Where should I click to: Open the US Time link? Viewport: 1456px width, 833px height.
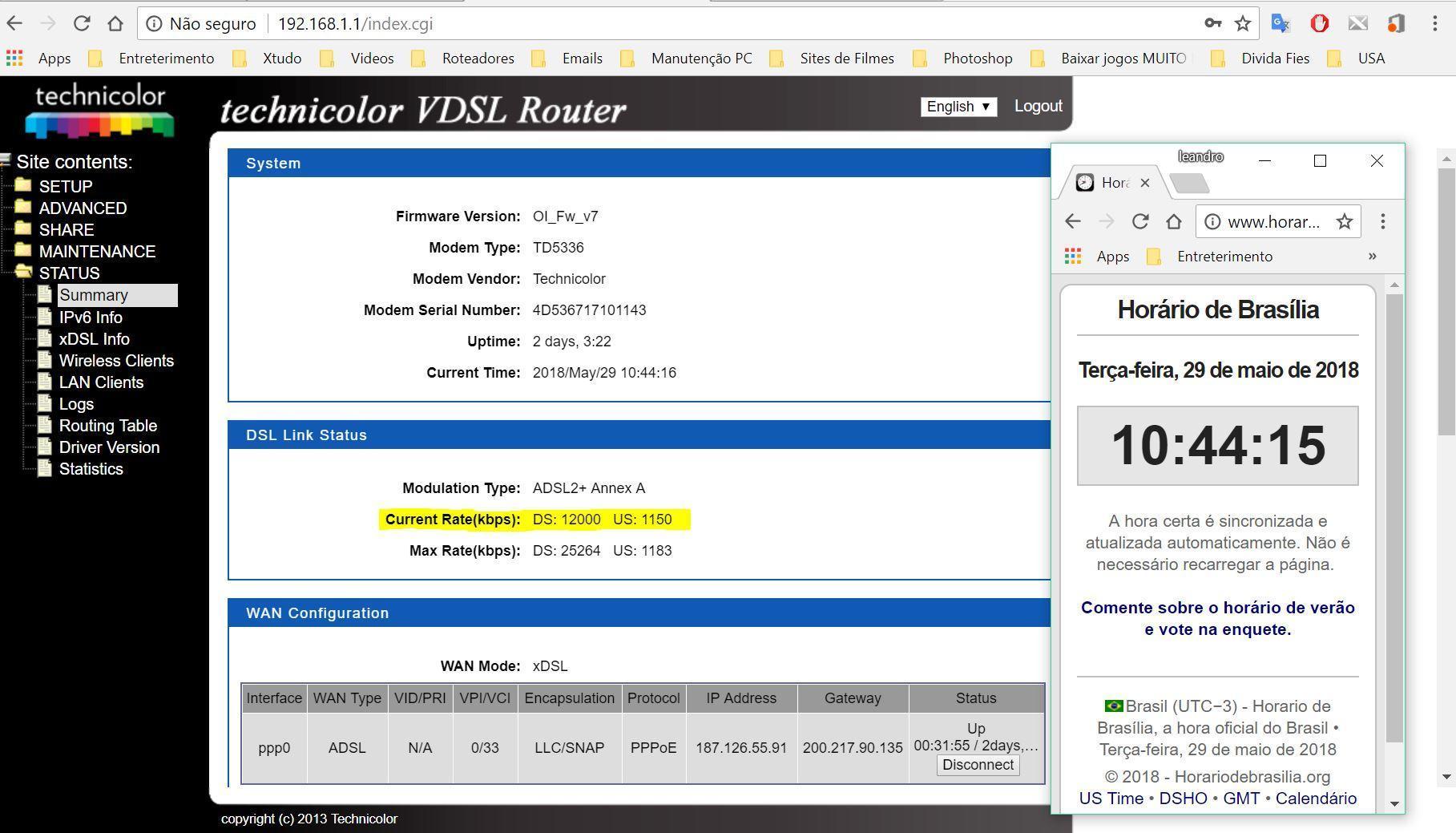click(1111, 799)
